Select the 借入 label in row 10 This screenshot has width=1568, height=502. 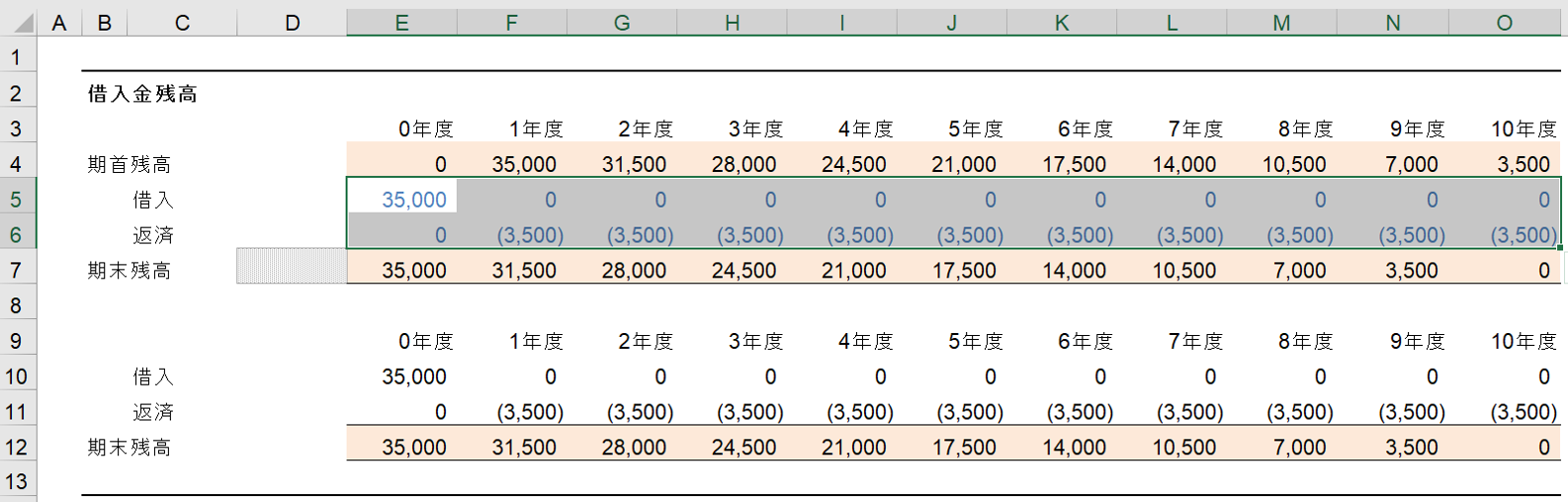tap(153, 376)
